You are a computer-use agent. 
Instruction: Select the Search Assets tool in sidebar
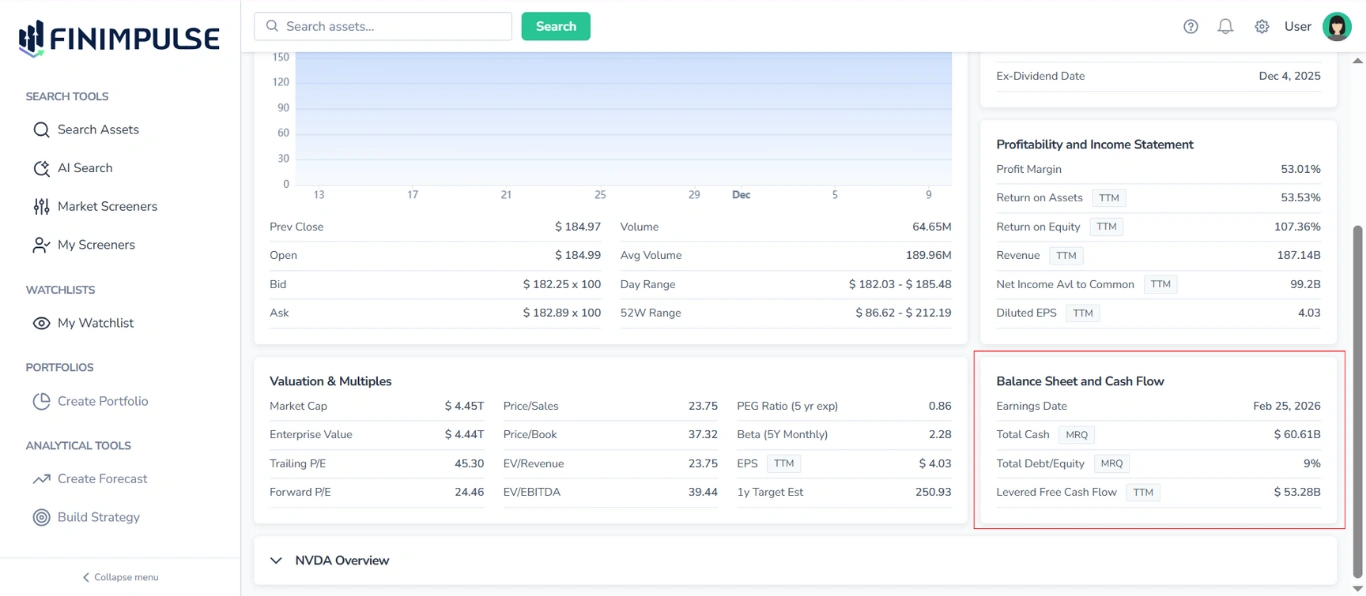100,129
